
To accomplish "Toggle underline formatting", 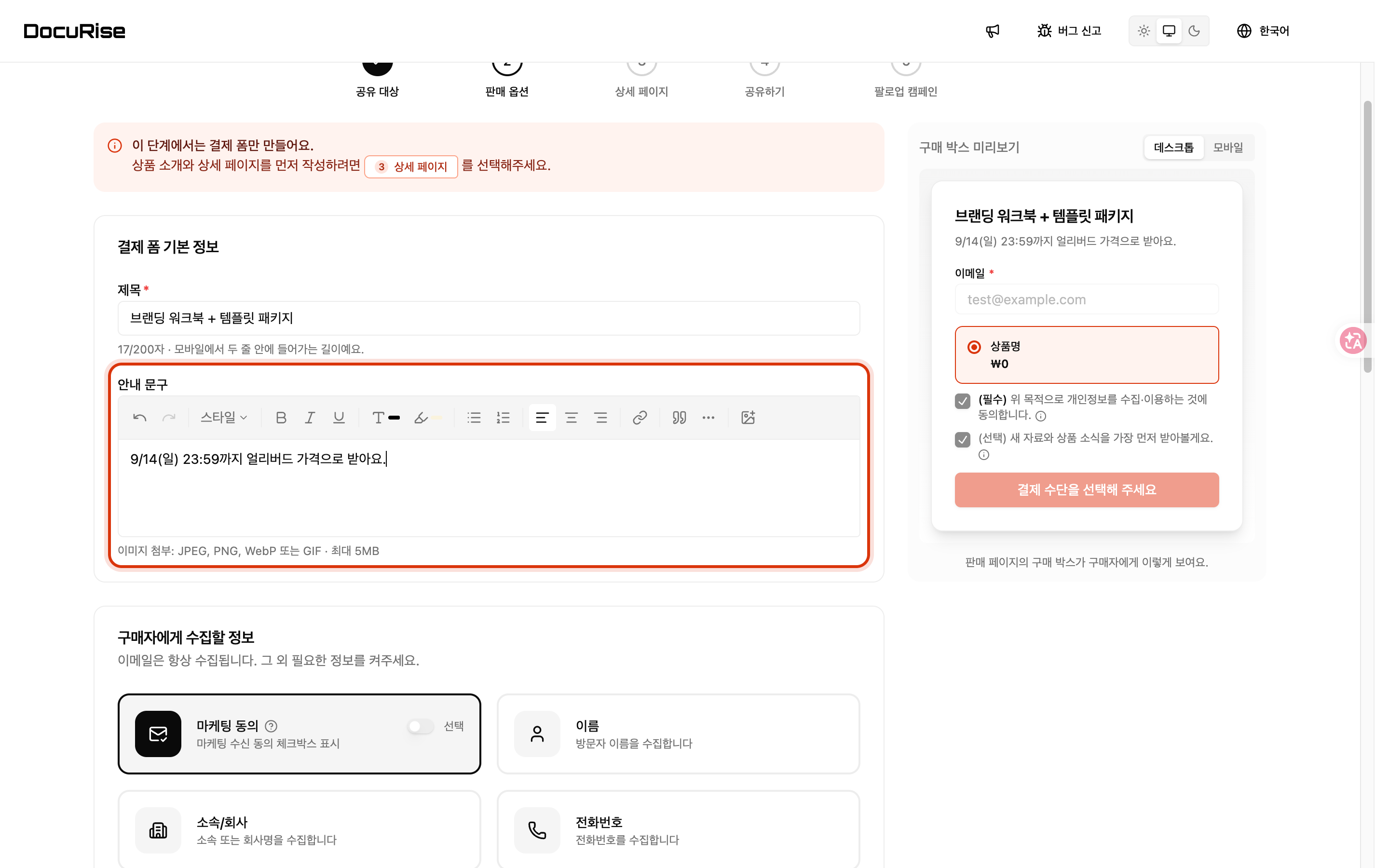I will (339, 417).
